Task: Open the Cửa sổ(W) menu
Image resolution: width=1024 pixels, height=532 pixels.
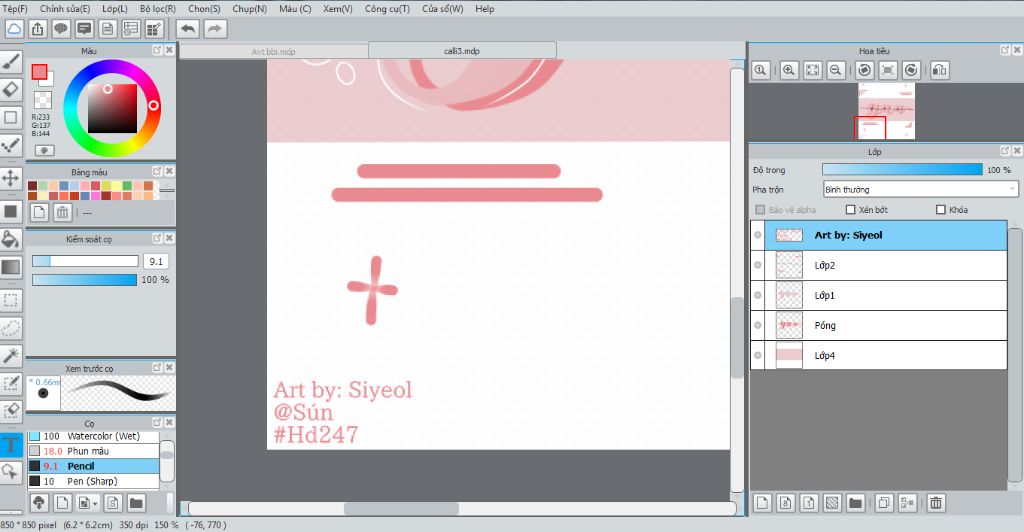Action: (x=443, y=8)
